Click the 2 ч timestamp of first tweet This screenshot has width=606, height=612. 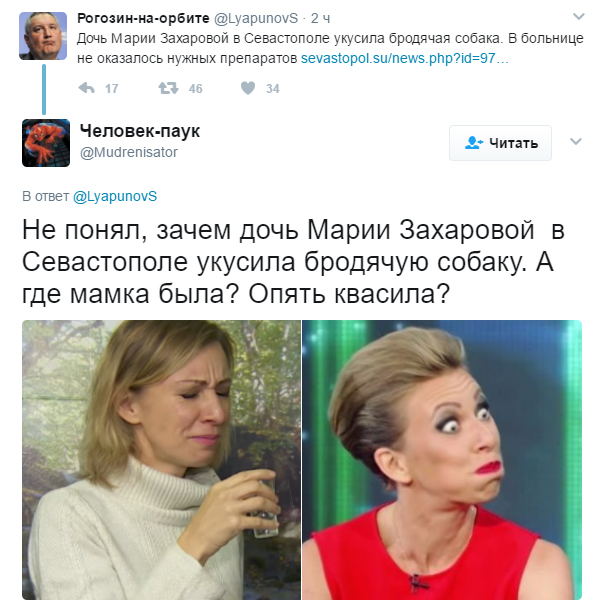pos(320,18)
